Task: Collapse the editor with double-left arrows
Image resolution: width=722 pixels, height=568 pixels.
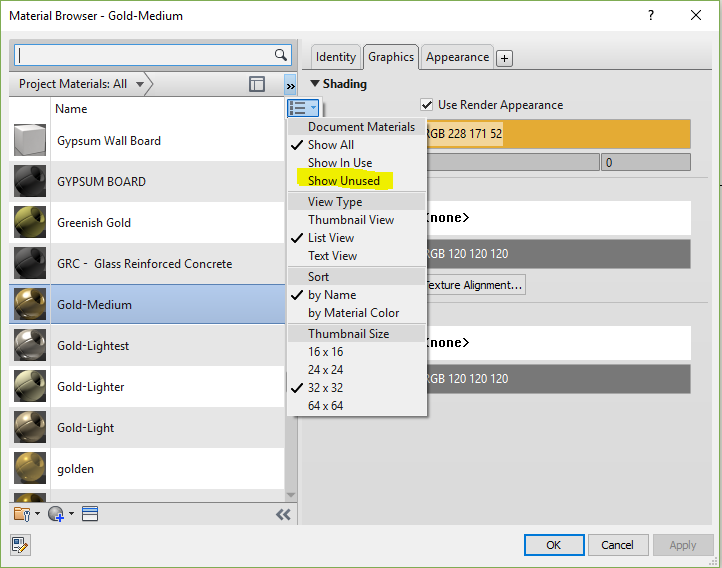Action: (283, 514)
